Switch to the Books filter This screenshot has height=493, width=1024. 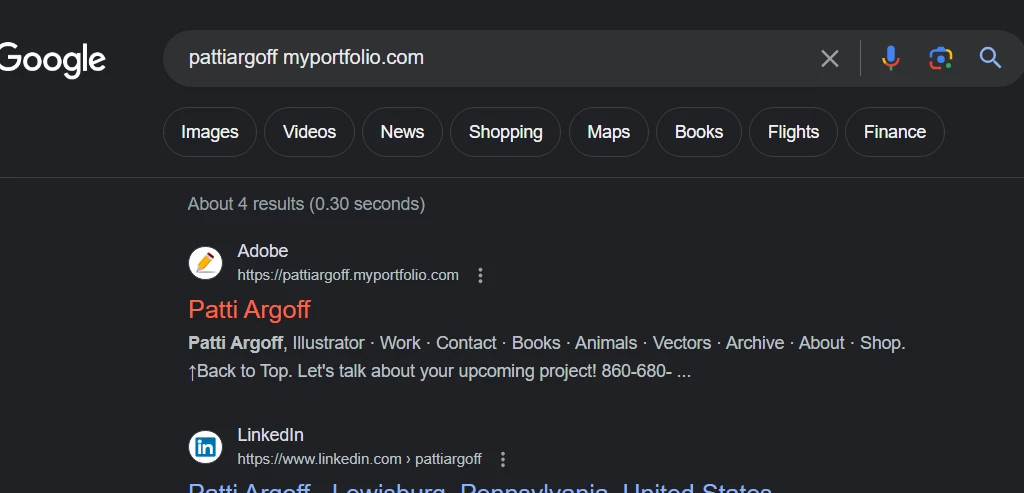pos(699,132)
